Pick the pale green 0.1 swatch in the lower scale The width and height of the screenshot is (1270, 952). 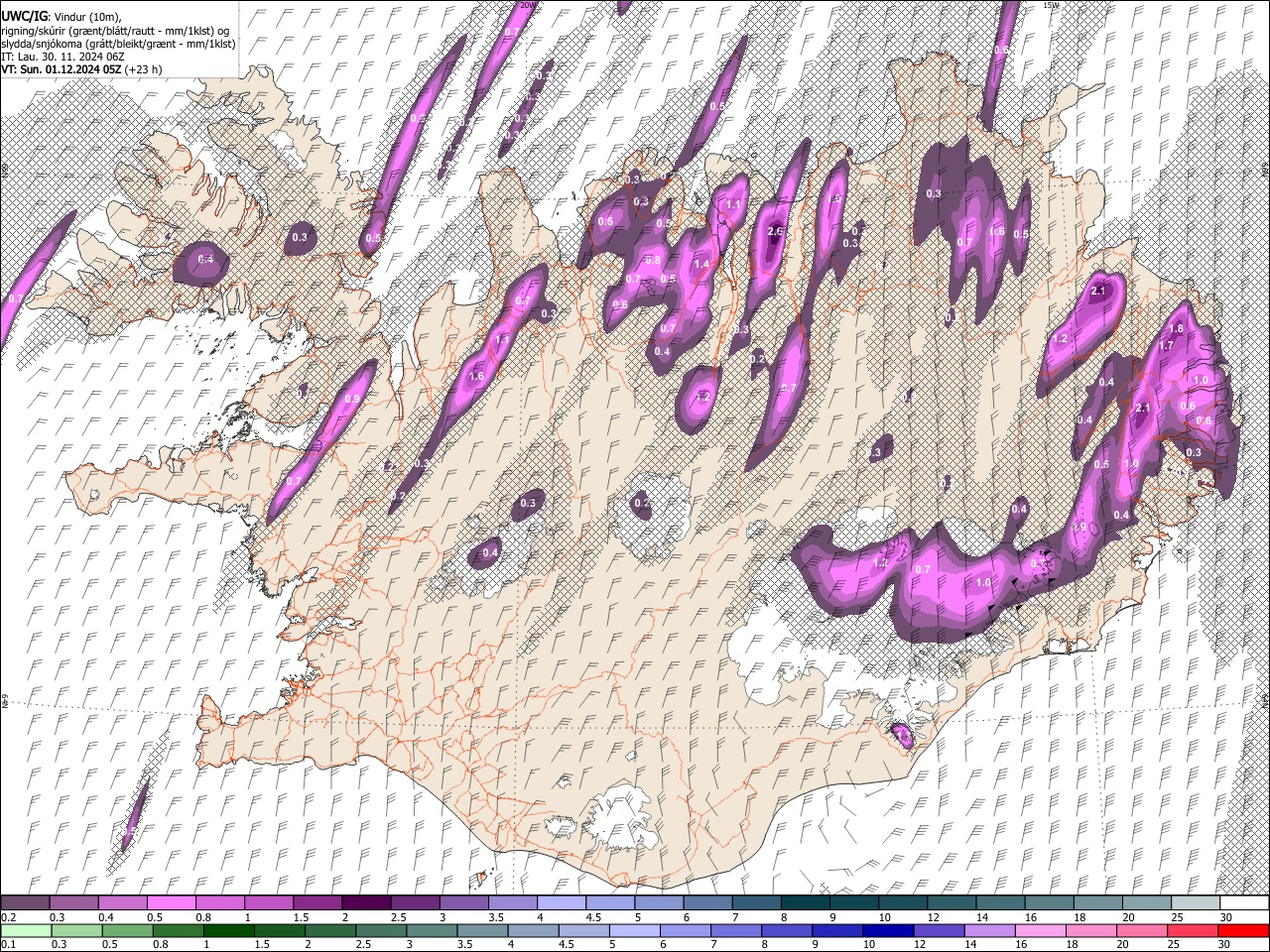click(x=25, y=930)
